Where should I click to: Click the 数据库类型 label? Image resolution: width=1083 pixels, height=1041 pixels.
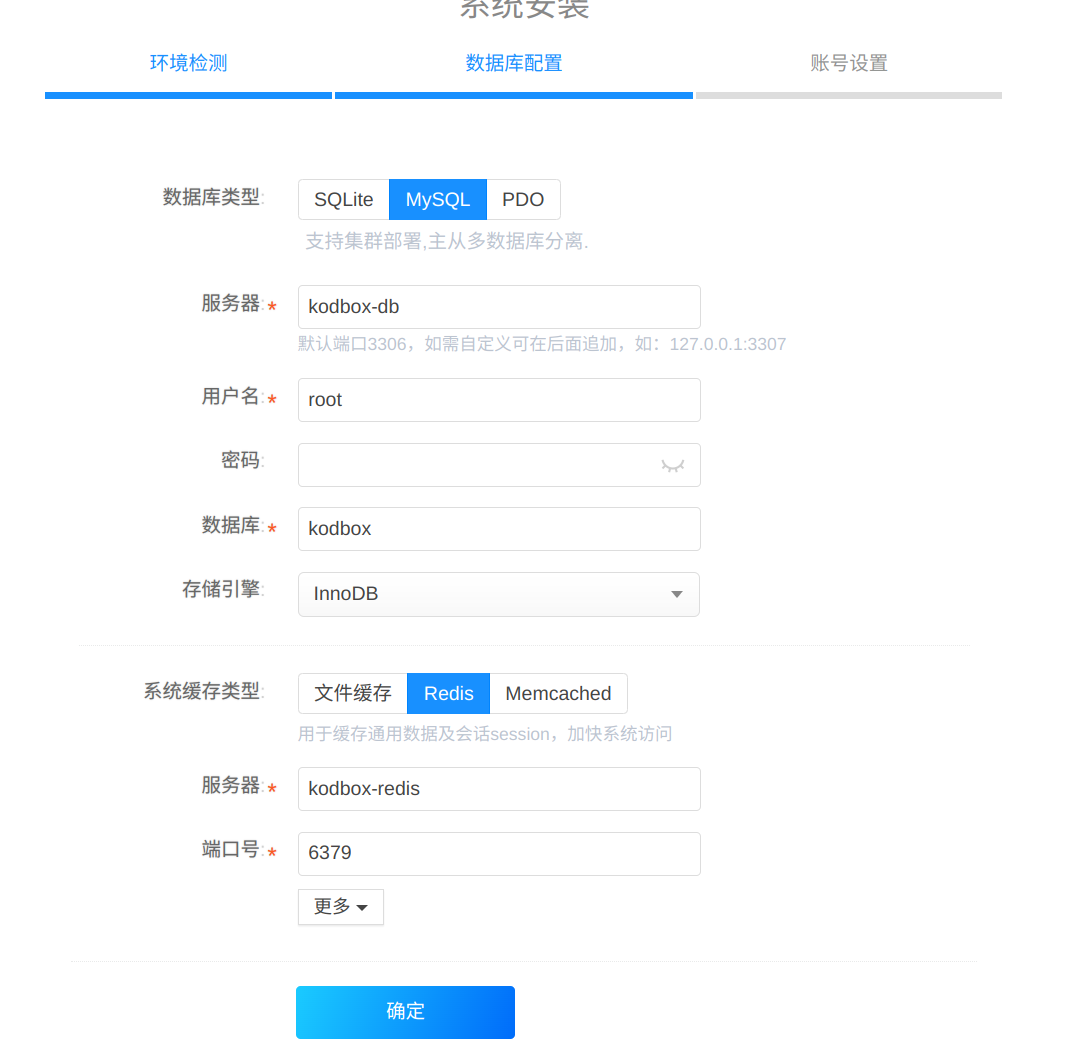click(x=213, y=197)
